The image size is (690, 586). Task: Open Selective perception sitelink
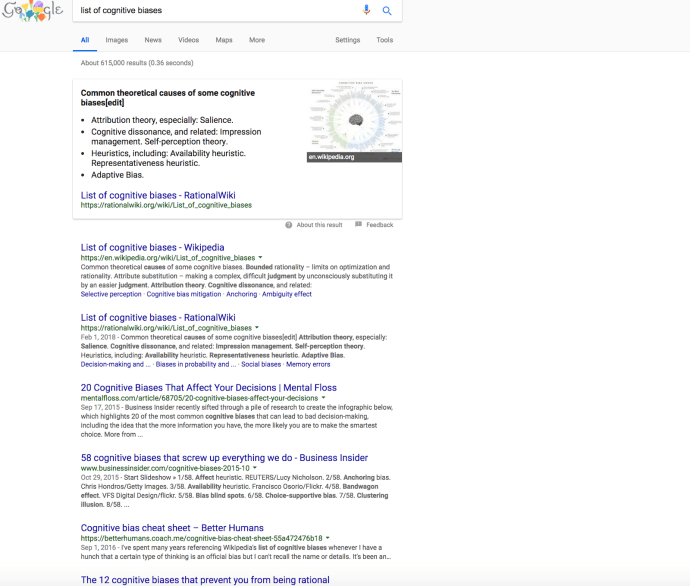(111, 294)
